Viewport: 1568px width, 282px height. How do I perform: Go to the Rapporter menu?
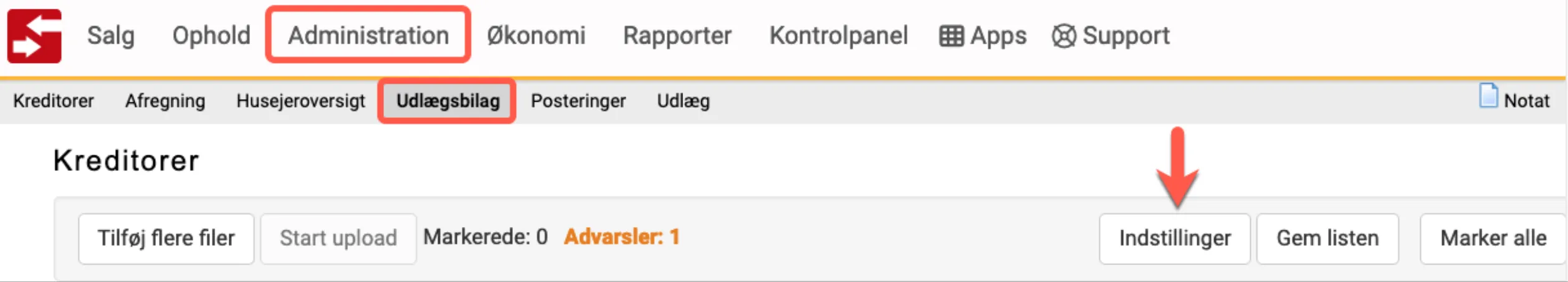coord(677,36)
